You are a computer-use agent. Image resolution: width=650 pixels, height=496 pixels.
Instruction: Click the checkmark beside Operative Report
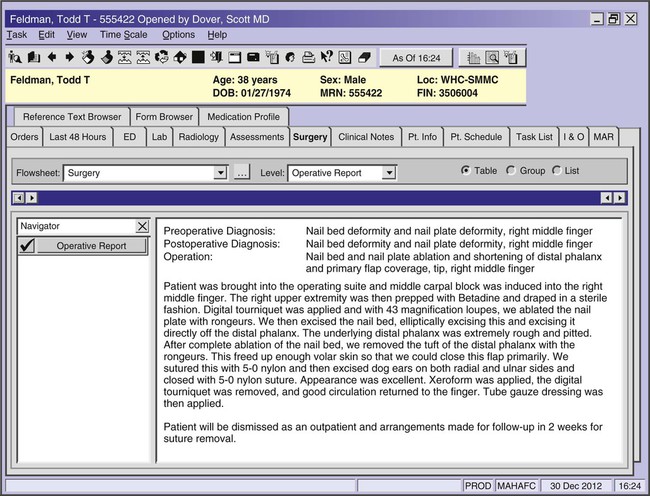[x=27, y=246]
